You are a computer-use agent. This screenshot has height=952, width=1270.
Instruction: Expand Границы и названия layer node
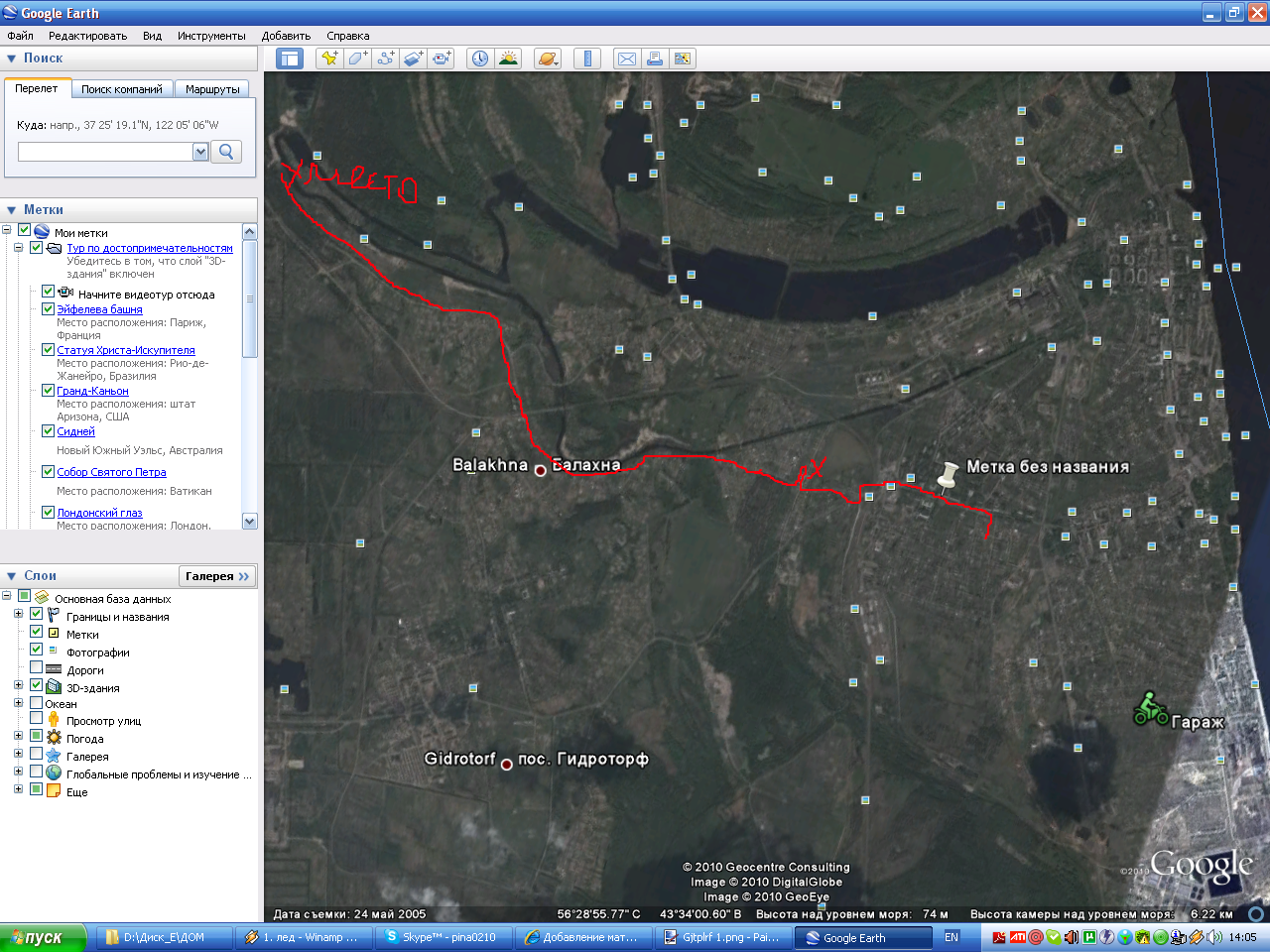[x=18, y=614]
